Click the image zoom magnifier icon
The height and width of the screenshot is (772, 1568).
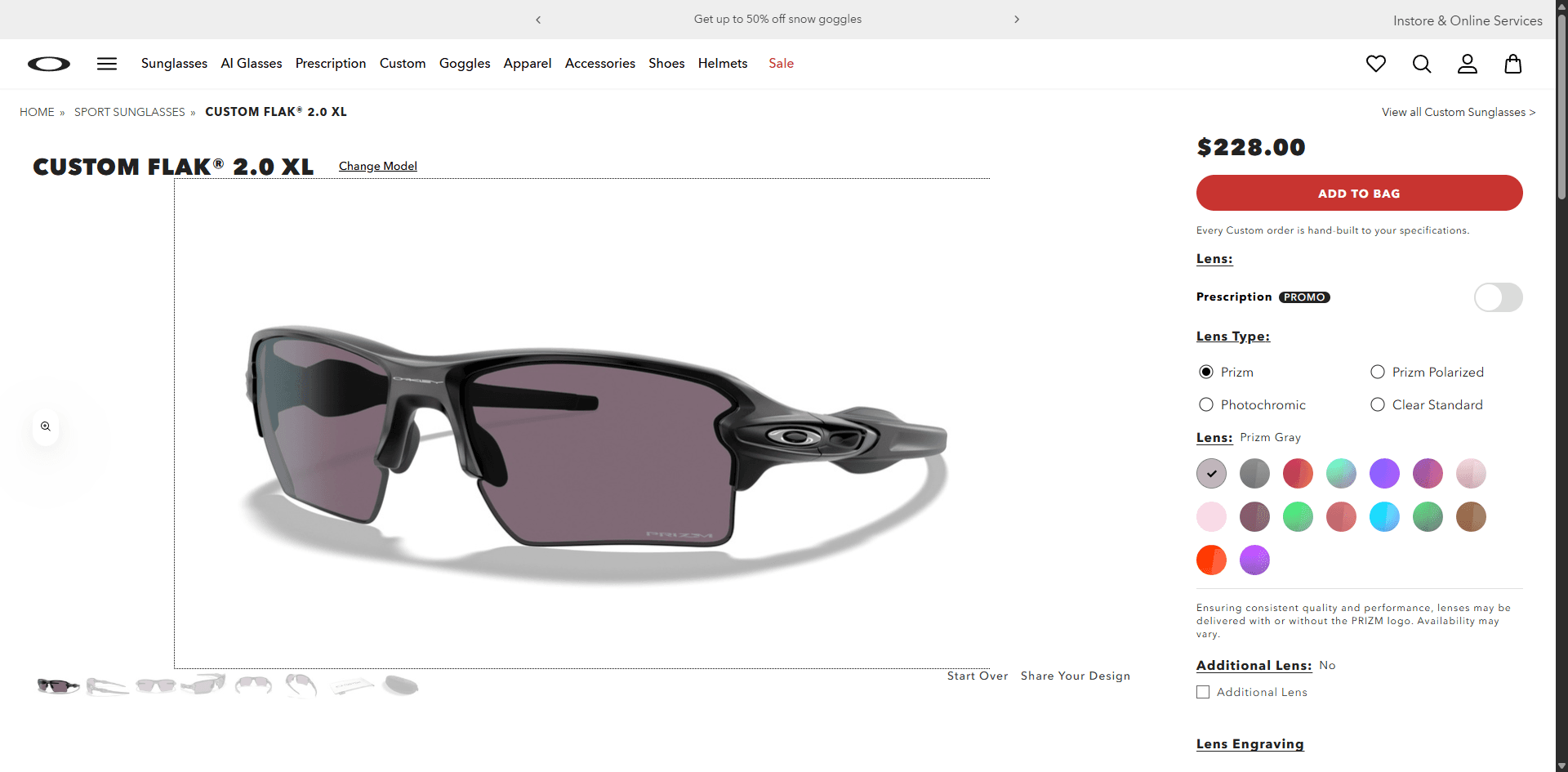(x=46, y=426)
